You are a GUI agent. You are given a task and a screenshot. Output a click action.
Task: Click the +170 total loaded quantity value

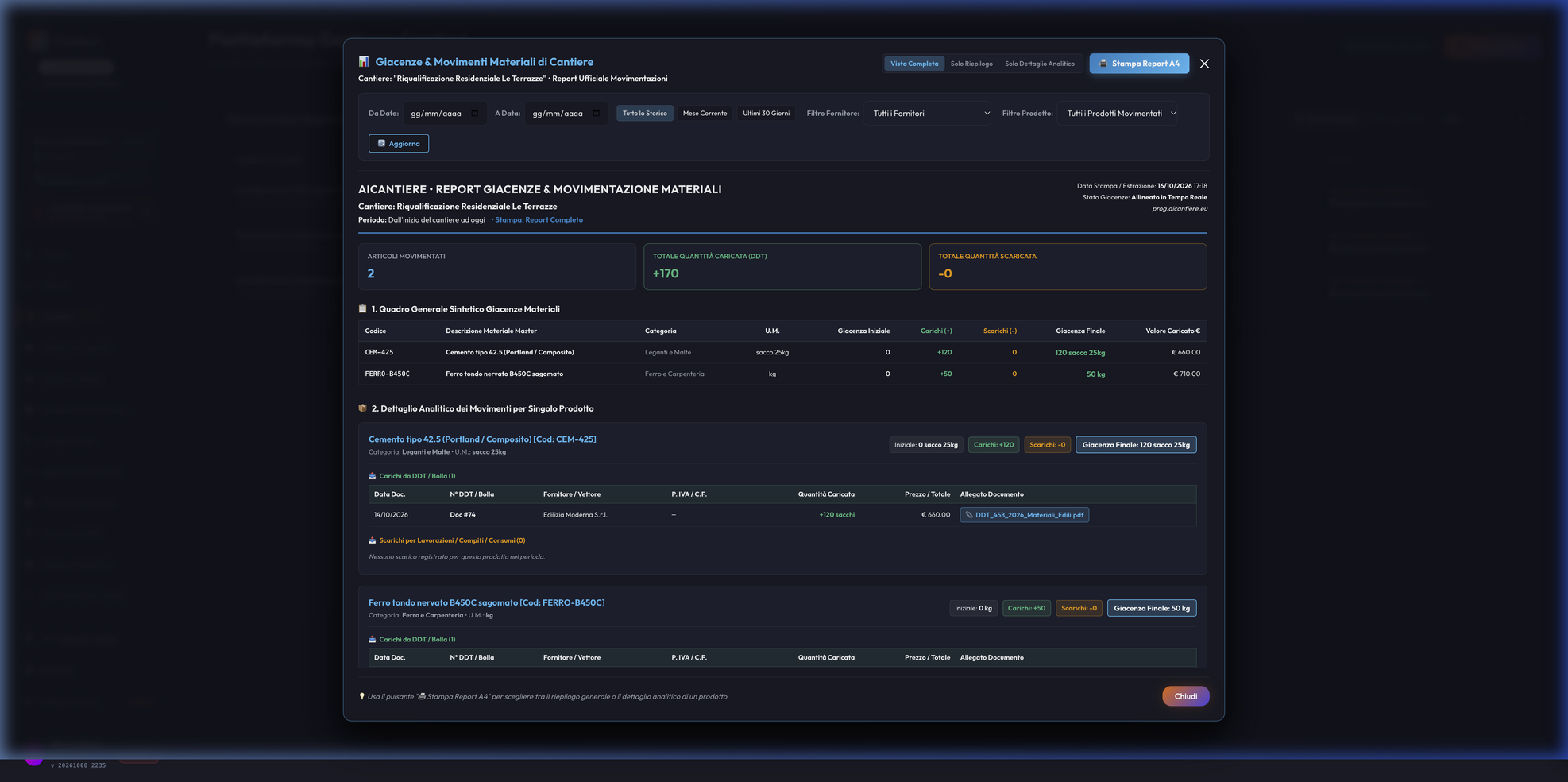point(666,273)
